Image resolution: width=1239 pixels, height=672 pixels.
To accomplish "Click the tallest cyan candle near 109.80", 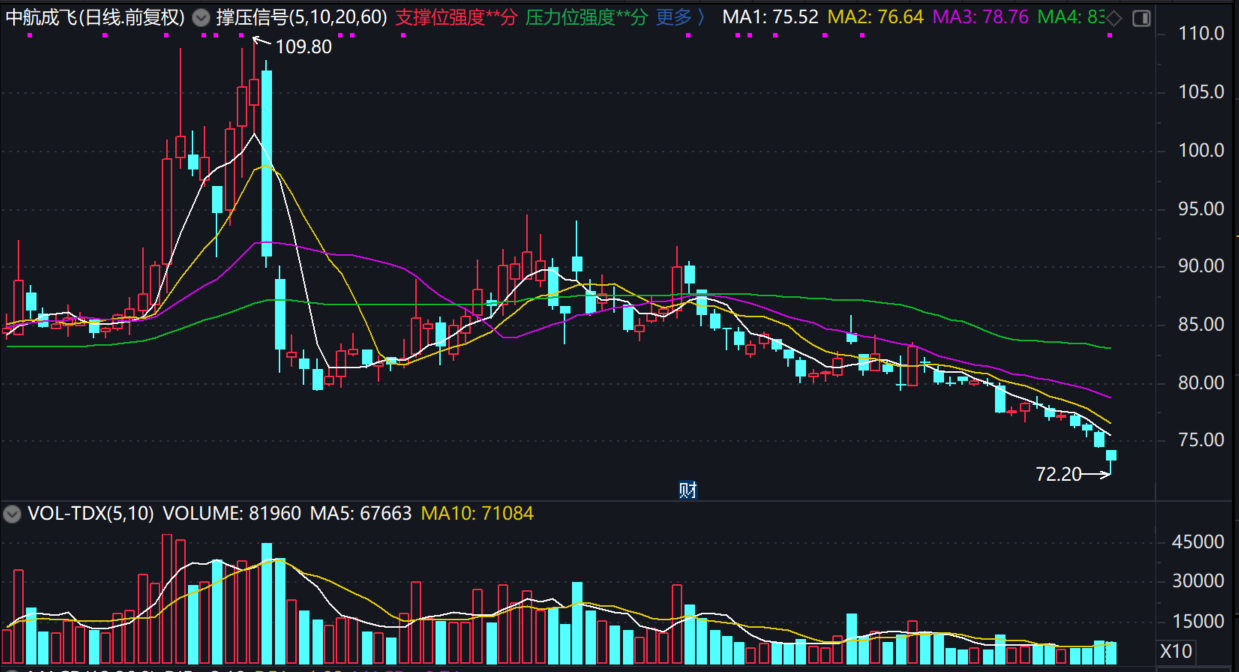I will pos(266,160).
